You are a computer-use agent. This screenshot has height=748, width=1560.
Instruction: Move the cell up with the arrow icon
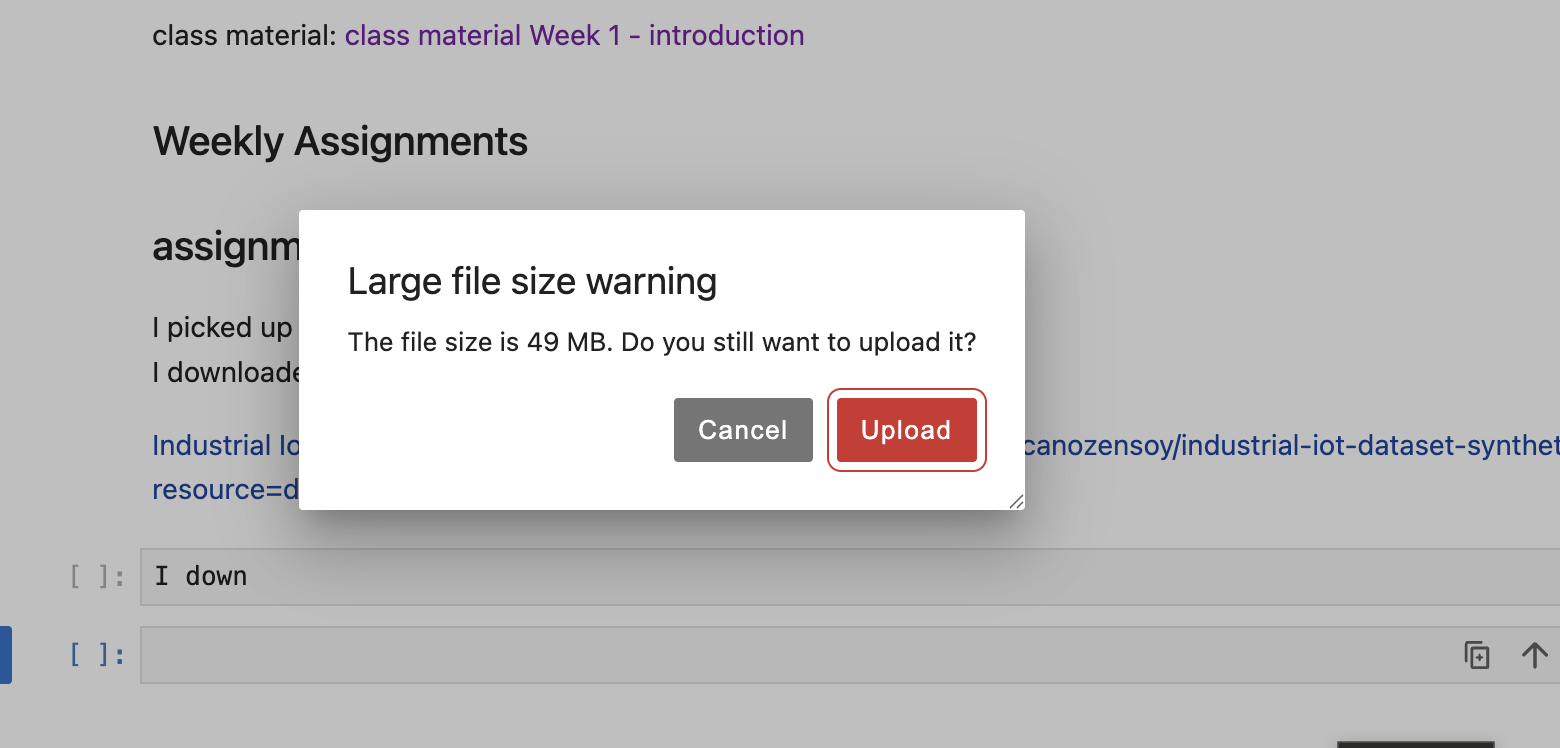(x=1534, y=655)
